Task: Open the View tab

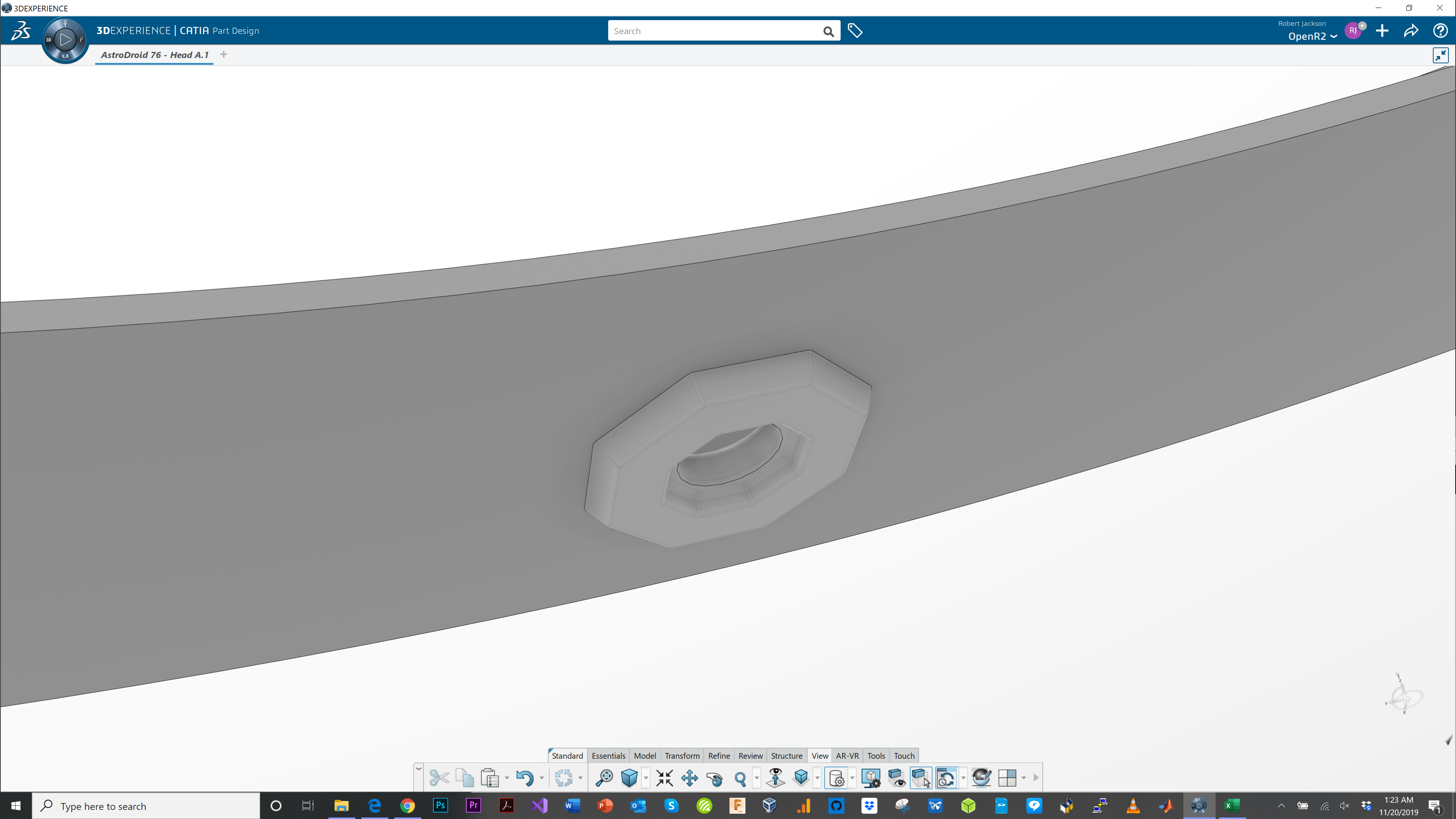Action: [x=819, y=756]
